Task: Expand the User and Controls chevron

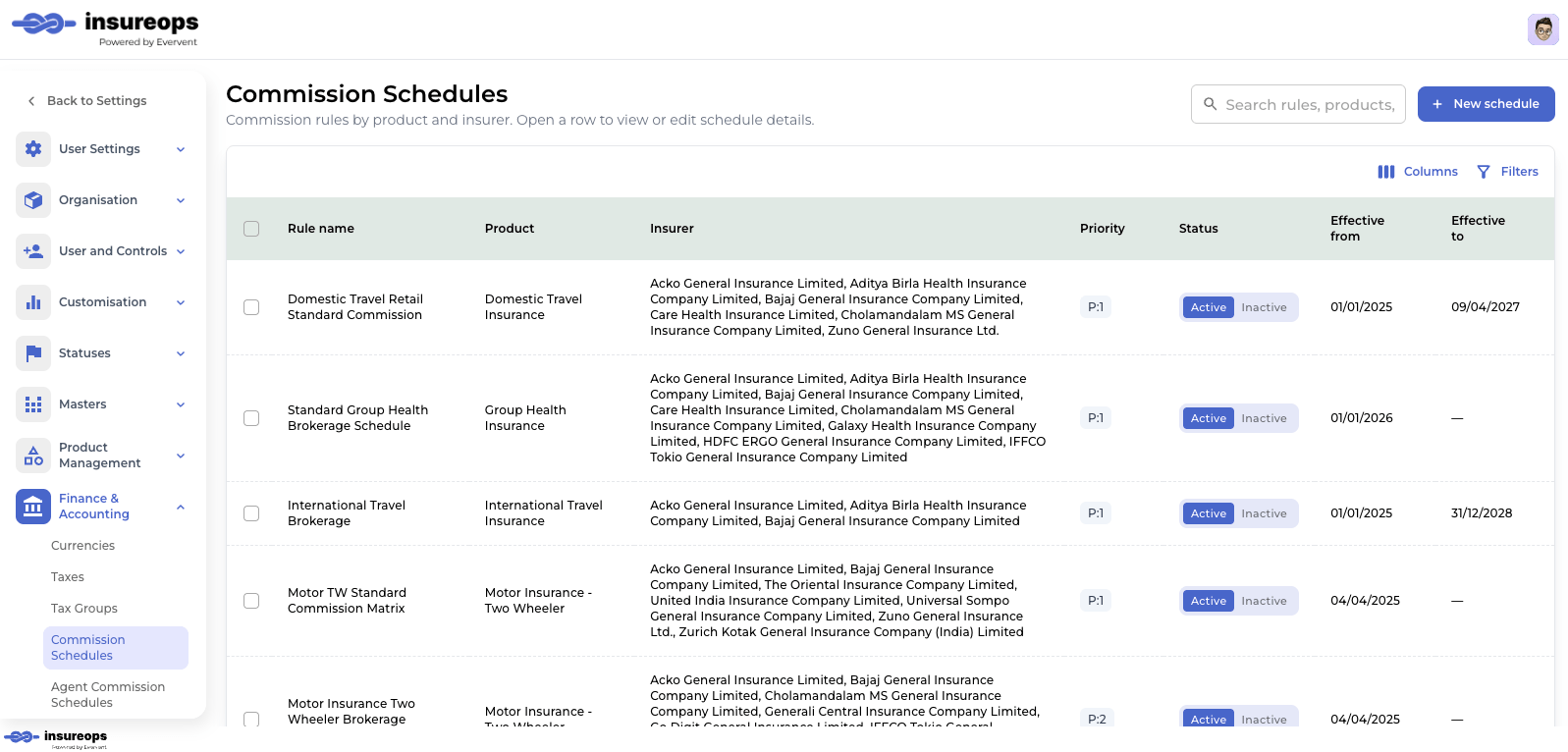Action: pos(181,251)
